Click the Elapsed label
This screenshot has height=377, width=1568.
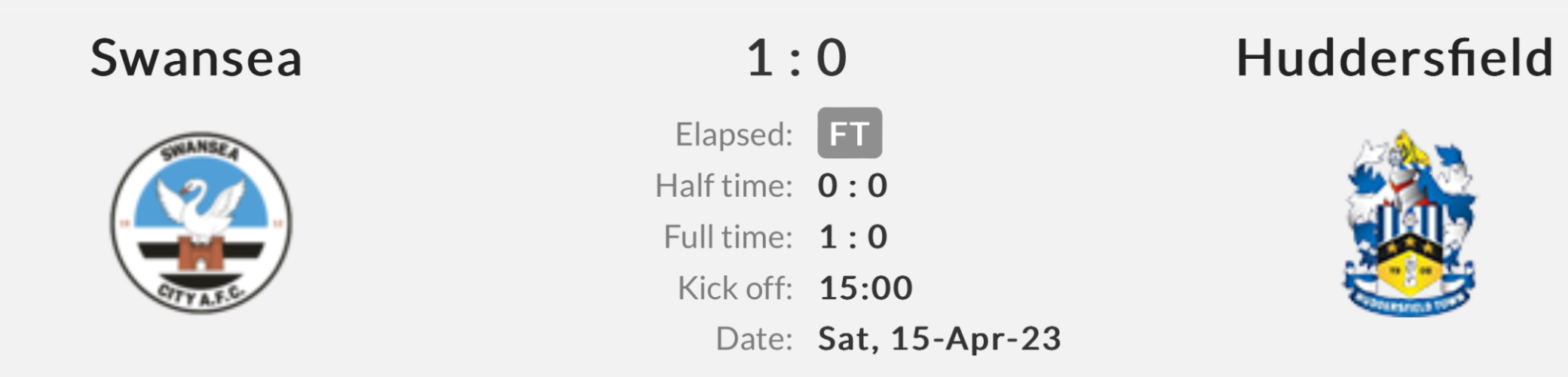click(x=733, y=134)
